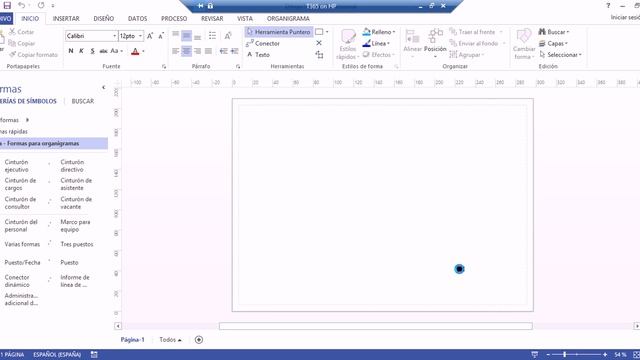
Task: Open the Todos pages list
Action: pyautogui.click(x=170, y=340)
